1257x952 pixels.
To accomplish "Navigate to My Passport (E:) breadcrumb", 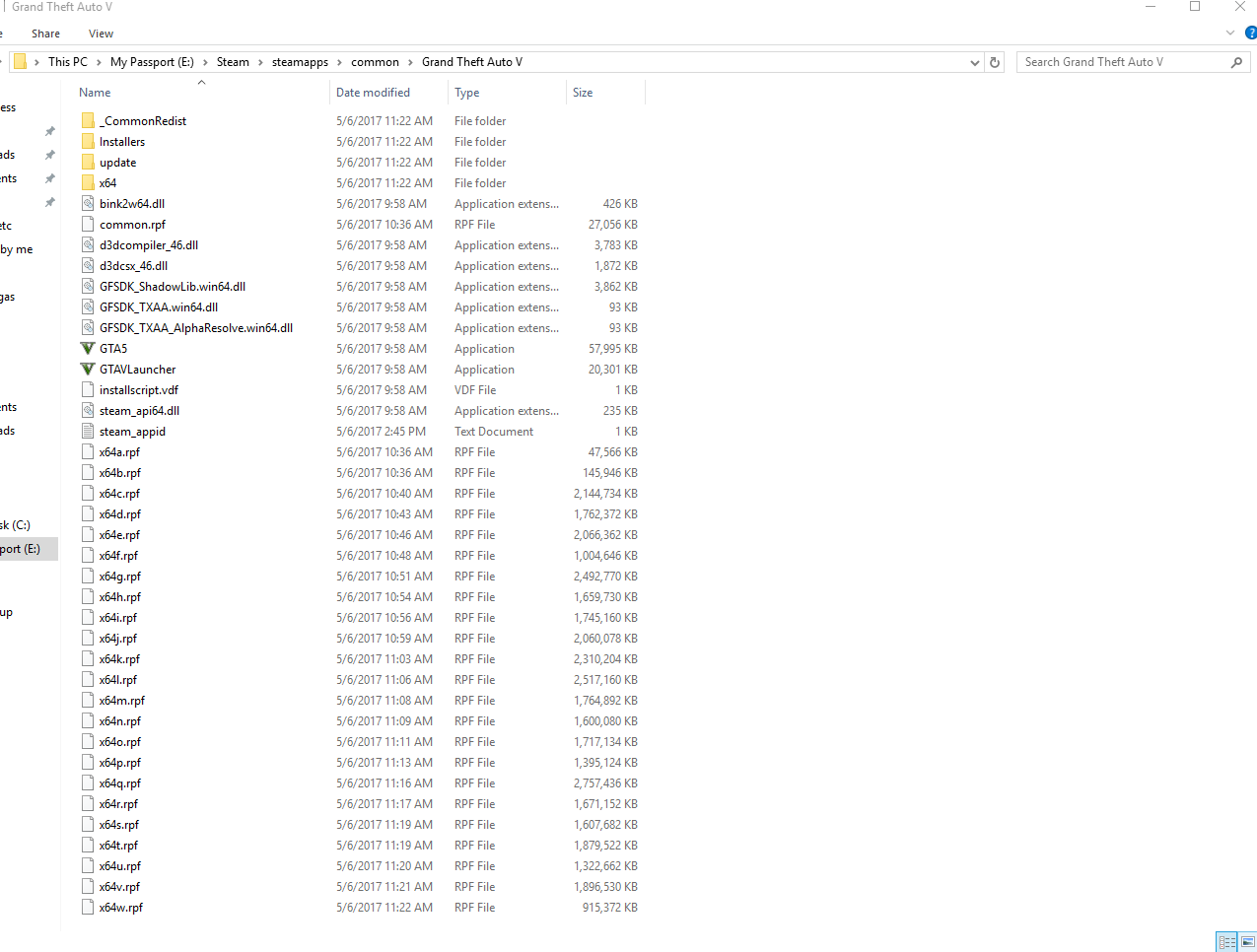I will click(x=152, y=62).
